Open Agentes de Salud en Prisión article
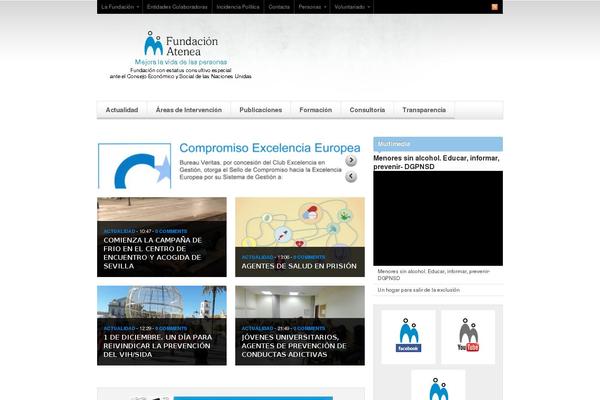This screenshot has width=600, height=400. [299, 266]
